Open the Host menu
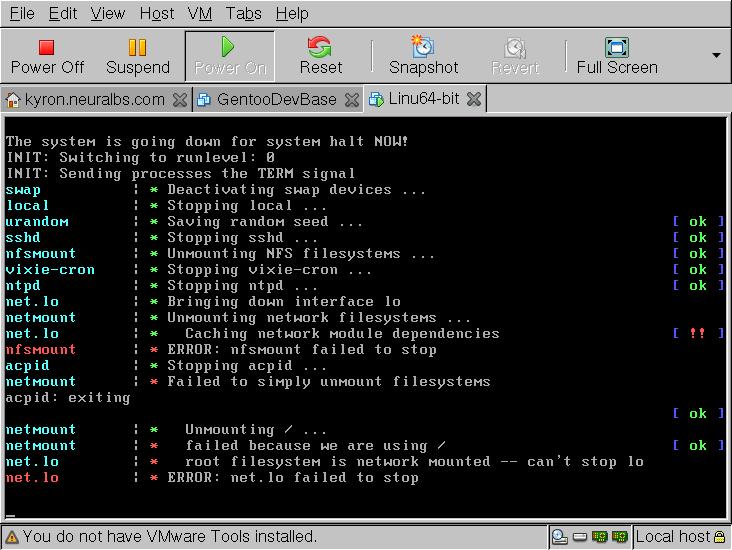732x550 pixels. click(x=156, y=13)
